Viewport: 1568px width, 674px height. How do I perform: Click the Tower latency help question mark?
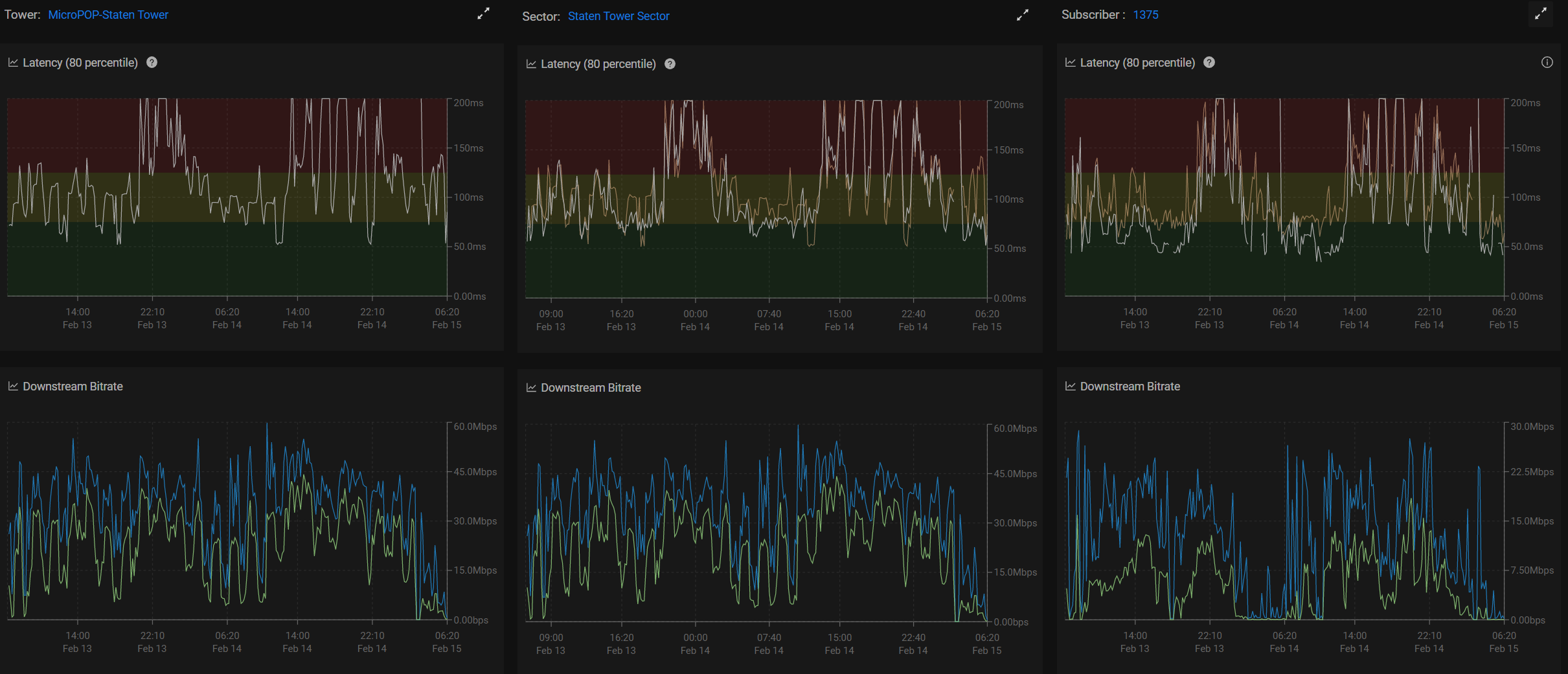tap(152, 63)
